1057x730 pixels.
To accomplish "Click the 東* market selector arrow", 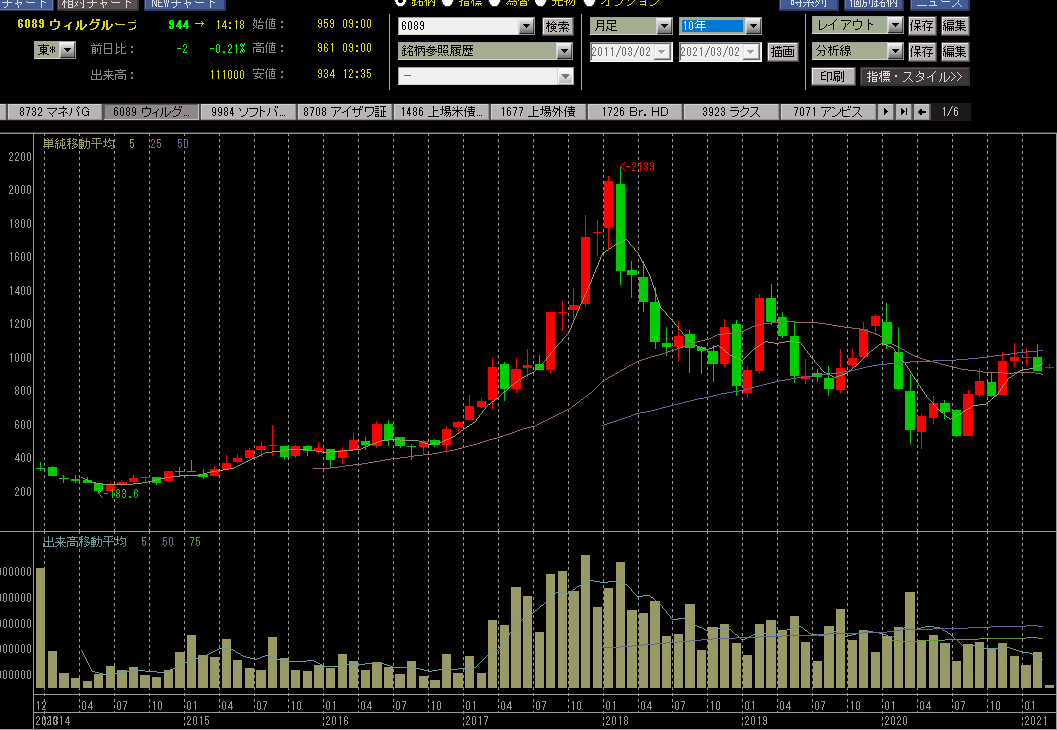I will [67, 50].
